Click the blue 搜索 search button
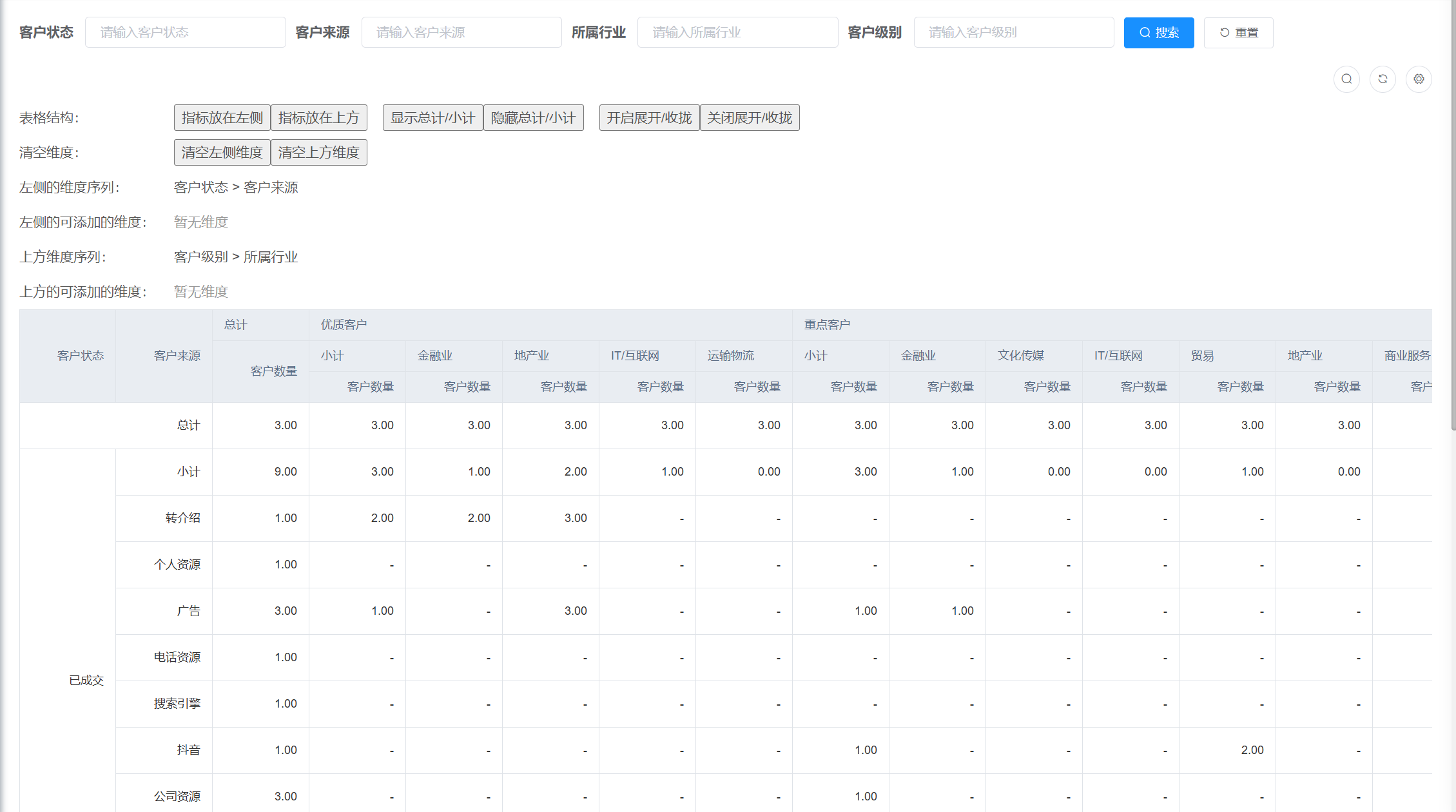 pyautogui.click(x=1158, y=33)
